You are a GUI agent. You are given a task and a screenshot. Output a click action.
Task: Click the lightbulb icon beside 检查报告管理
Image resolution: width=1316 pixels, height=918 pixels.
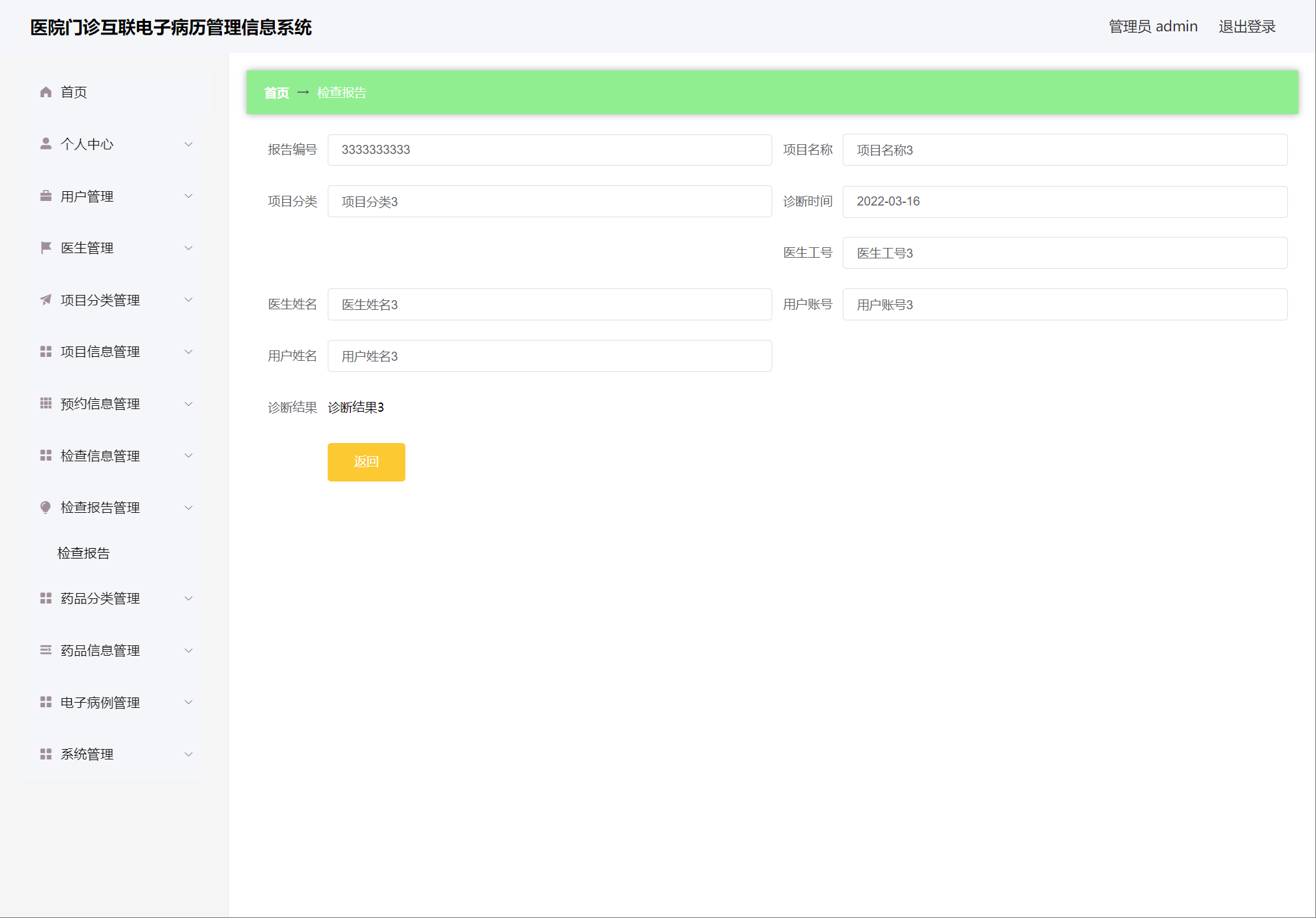tap(46, 507)
